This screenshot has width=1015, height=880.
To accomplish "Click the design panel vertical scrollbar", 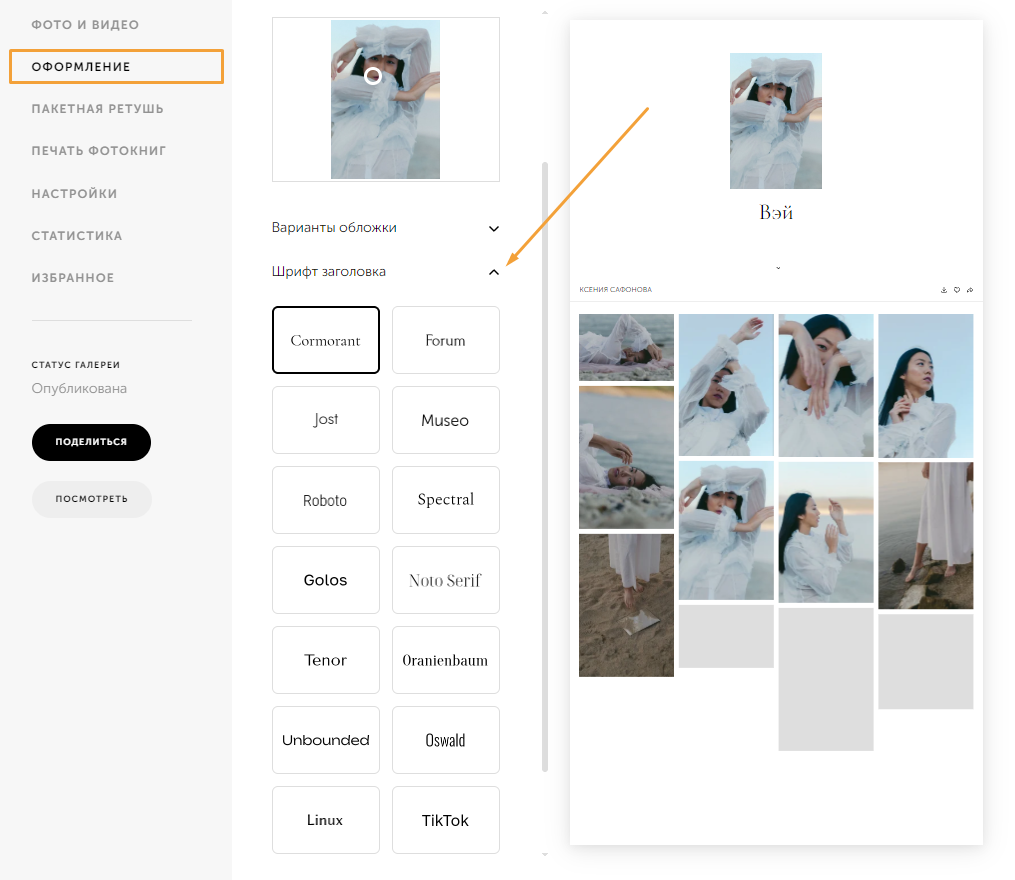I will pyautogui.click(x=545, y=466).
